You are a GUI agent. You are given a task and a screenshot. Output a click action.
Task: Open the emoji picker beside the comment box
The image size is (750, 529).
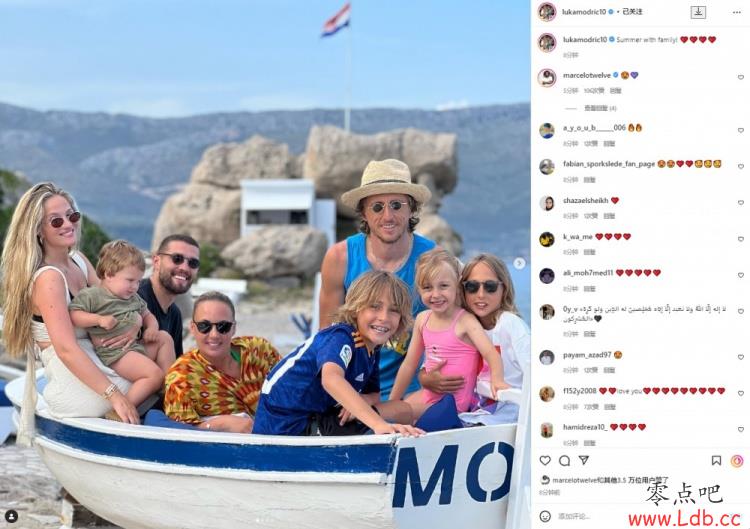pyautogui.click(x=544, y=516)
